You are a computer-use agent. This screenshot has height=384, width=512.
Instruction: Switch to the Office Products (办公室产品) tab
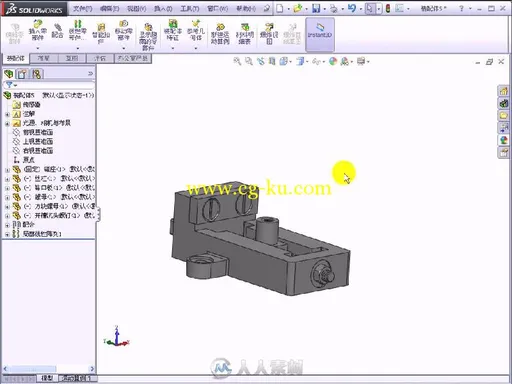[x=133, y=58]
